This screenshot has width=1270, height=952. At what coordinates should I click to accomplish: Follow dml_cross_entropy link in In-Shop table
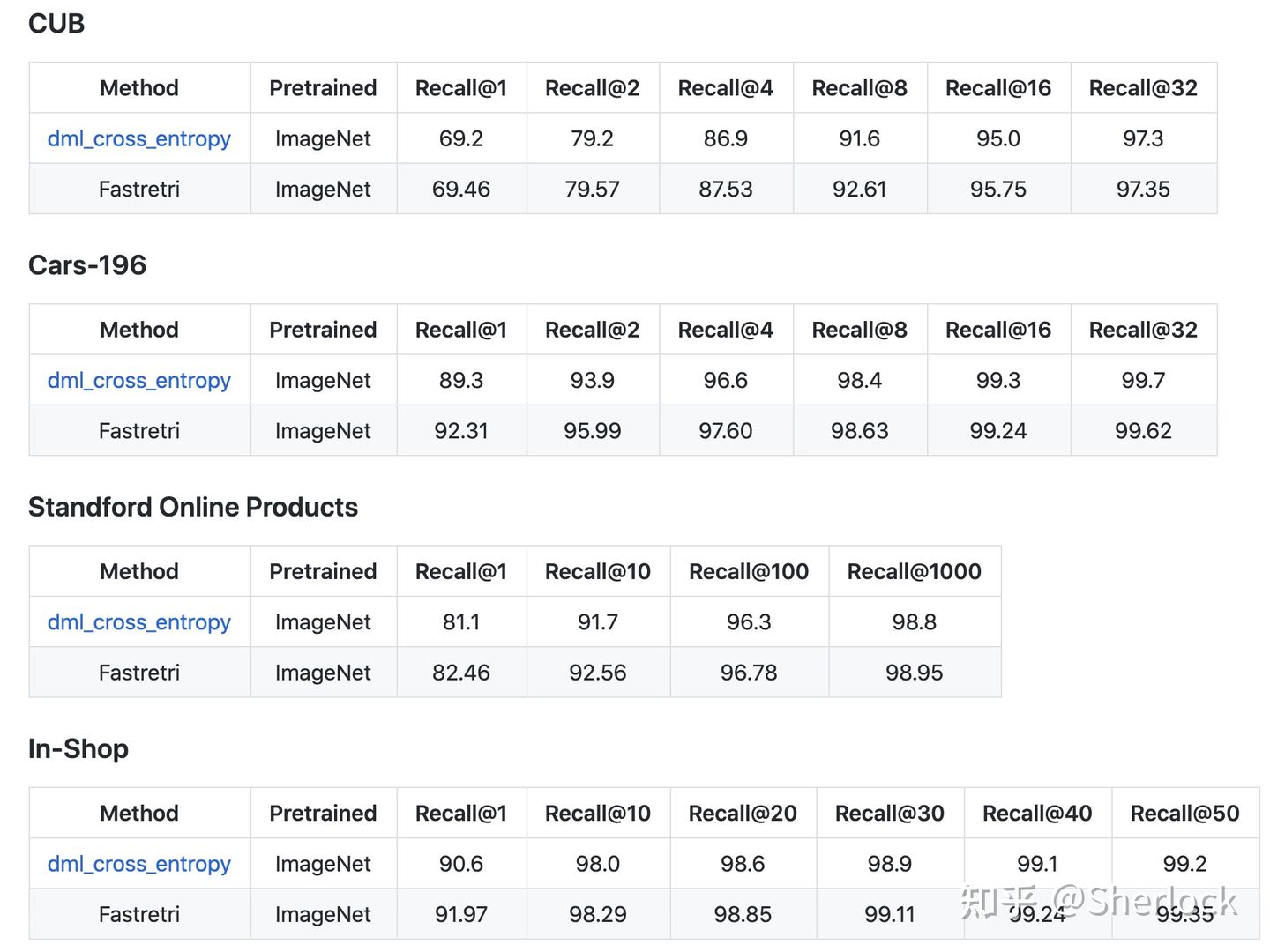pos(138,863)
